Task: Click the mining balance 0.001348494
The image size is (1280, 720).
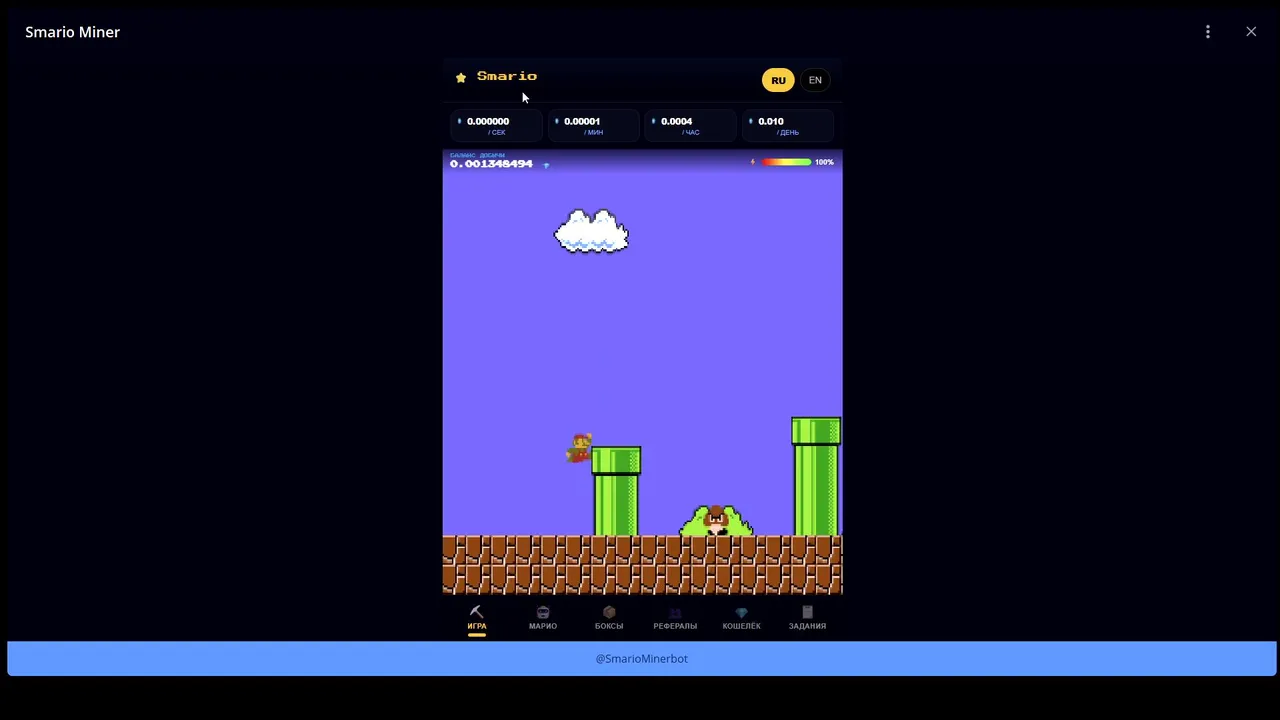Action: click(x=491, y=164)
